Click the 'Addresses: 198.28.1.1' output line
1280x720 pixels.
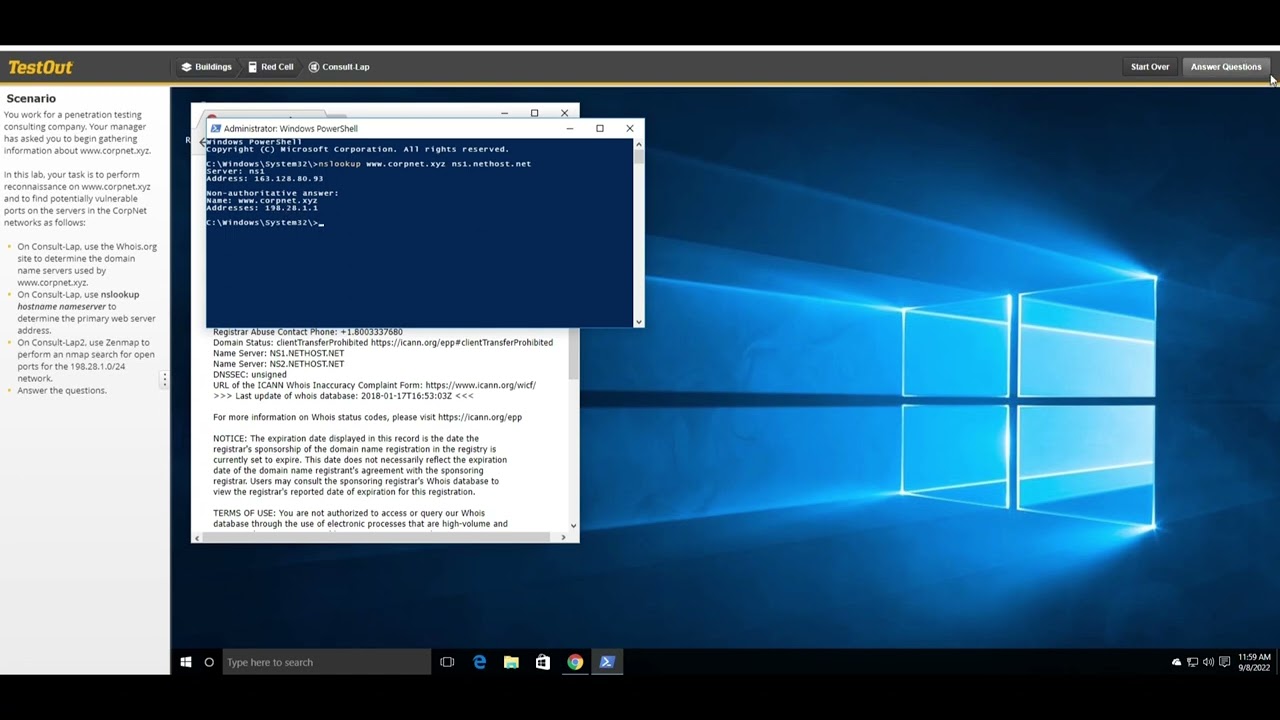(x=262, y=208)
